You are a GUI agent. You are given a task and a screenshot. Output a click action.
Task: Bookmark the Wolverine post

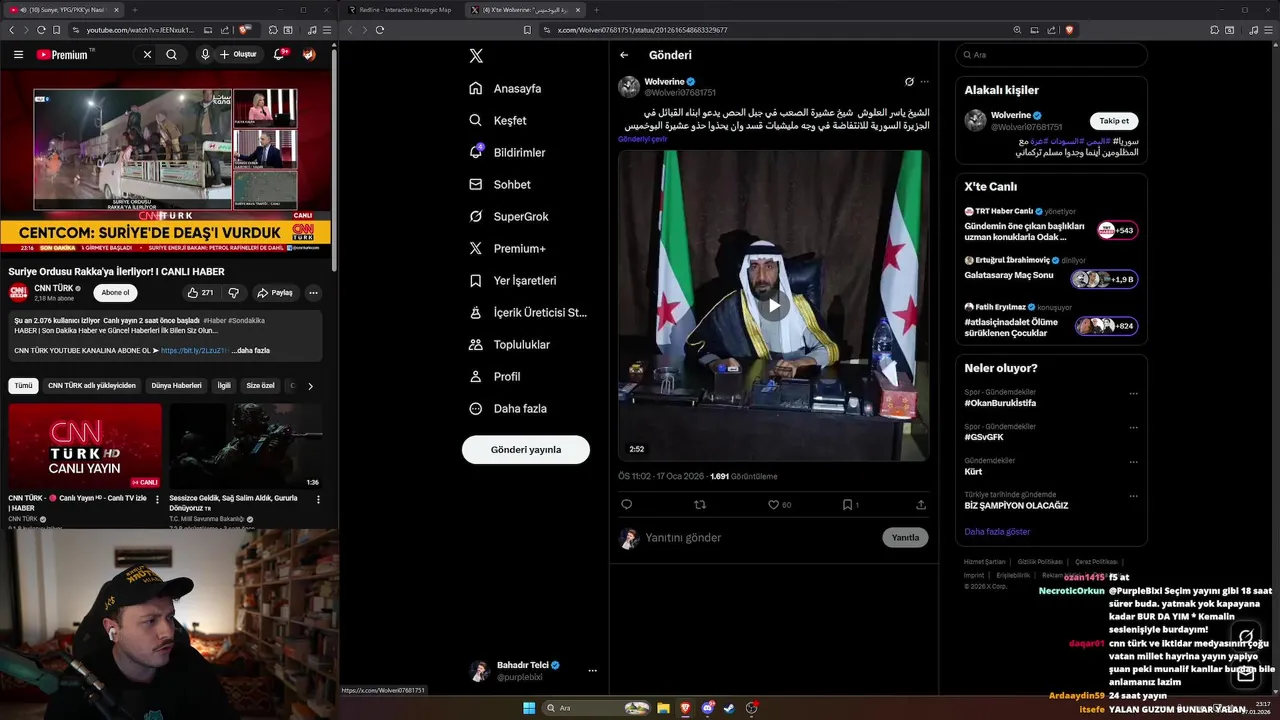point(846,505)
